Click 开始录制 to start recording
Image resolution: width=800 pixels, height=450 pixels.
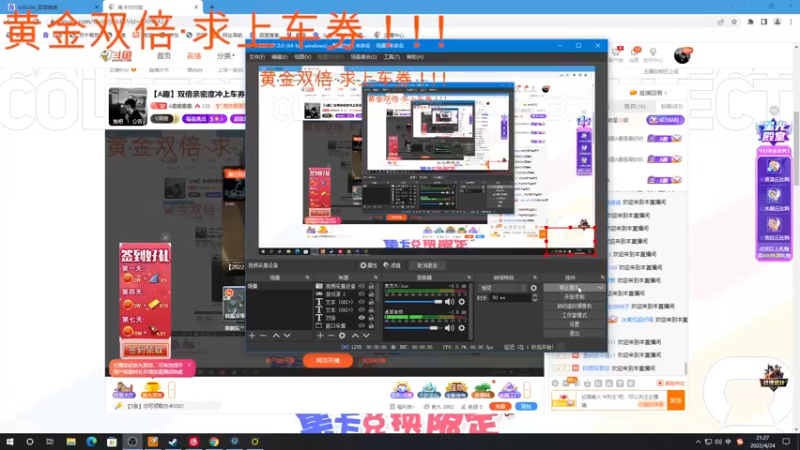[574, 297]
